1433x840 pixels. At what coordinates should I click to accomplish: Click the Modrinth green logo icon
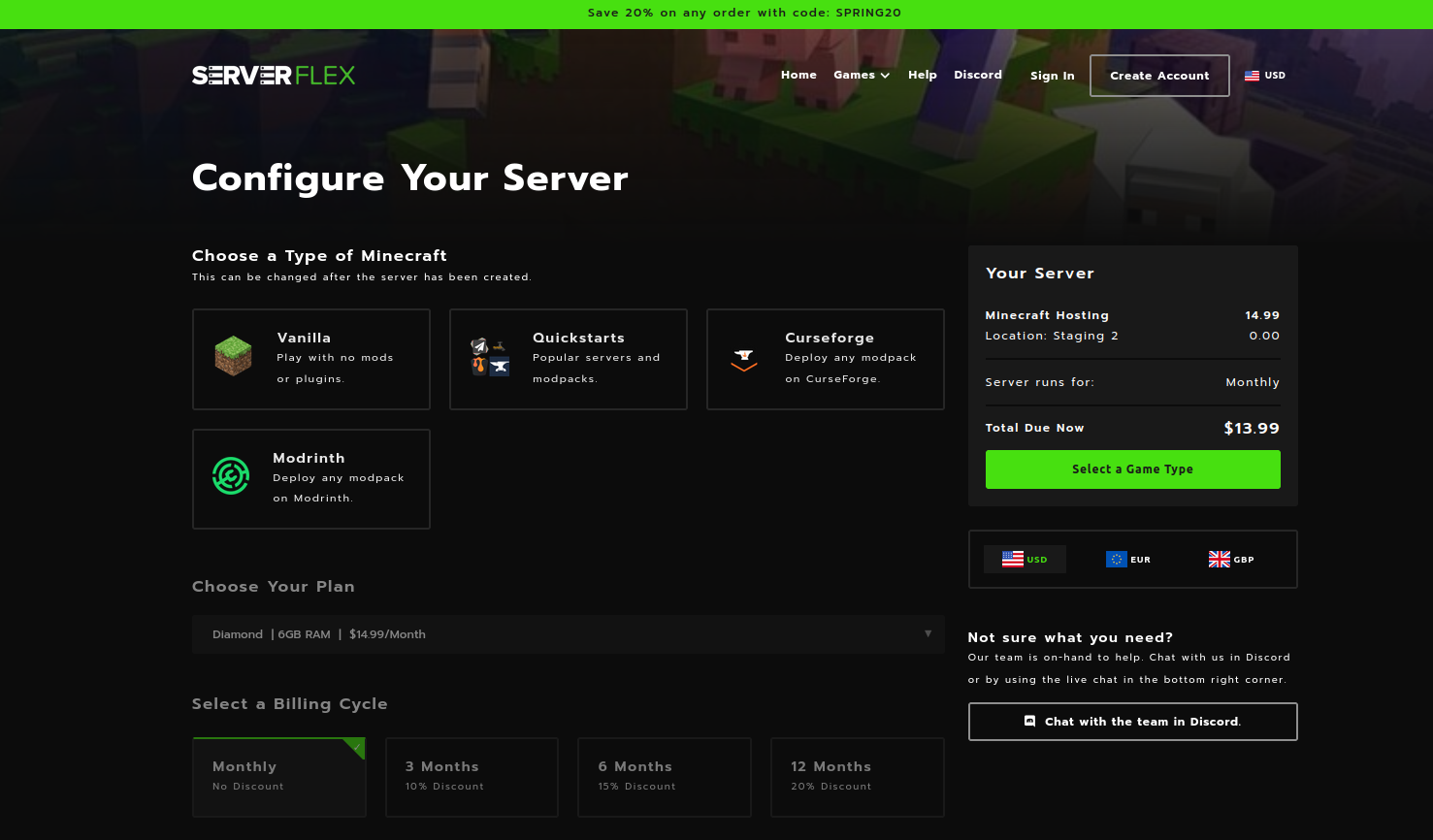point(231,475)
